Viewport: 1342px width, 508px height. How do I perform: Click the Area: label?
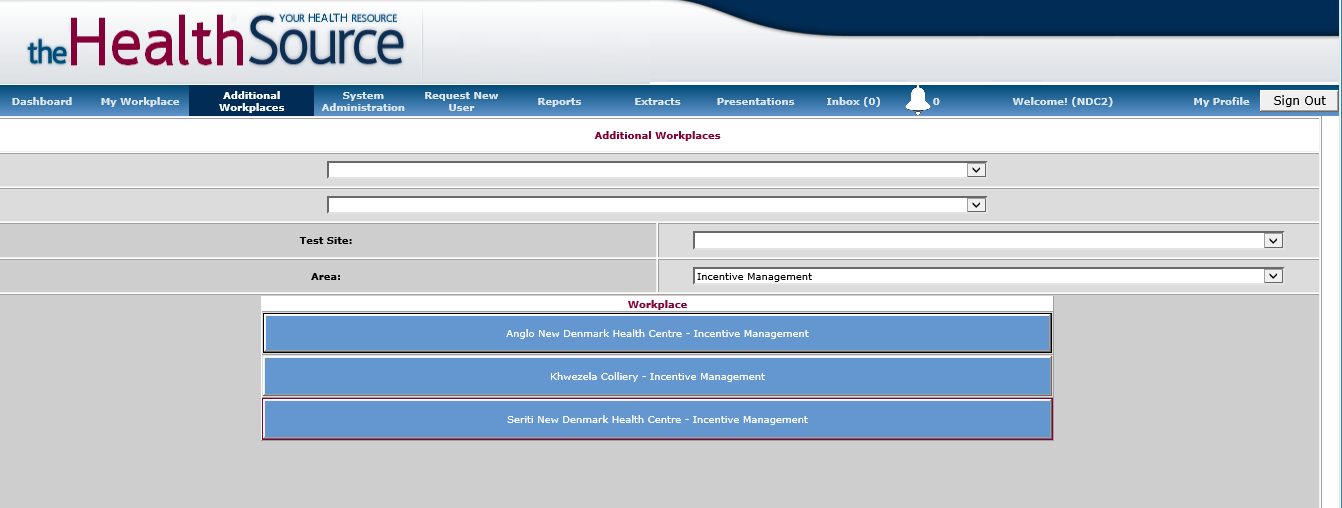coord(326,276)
